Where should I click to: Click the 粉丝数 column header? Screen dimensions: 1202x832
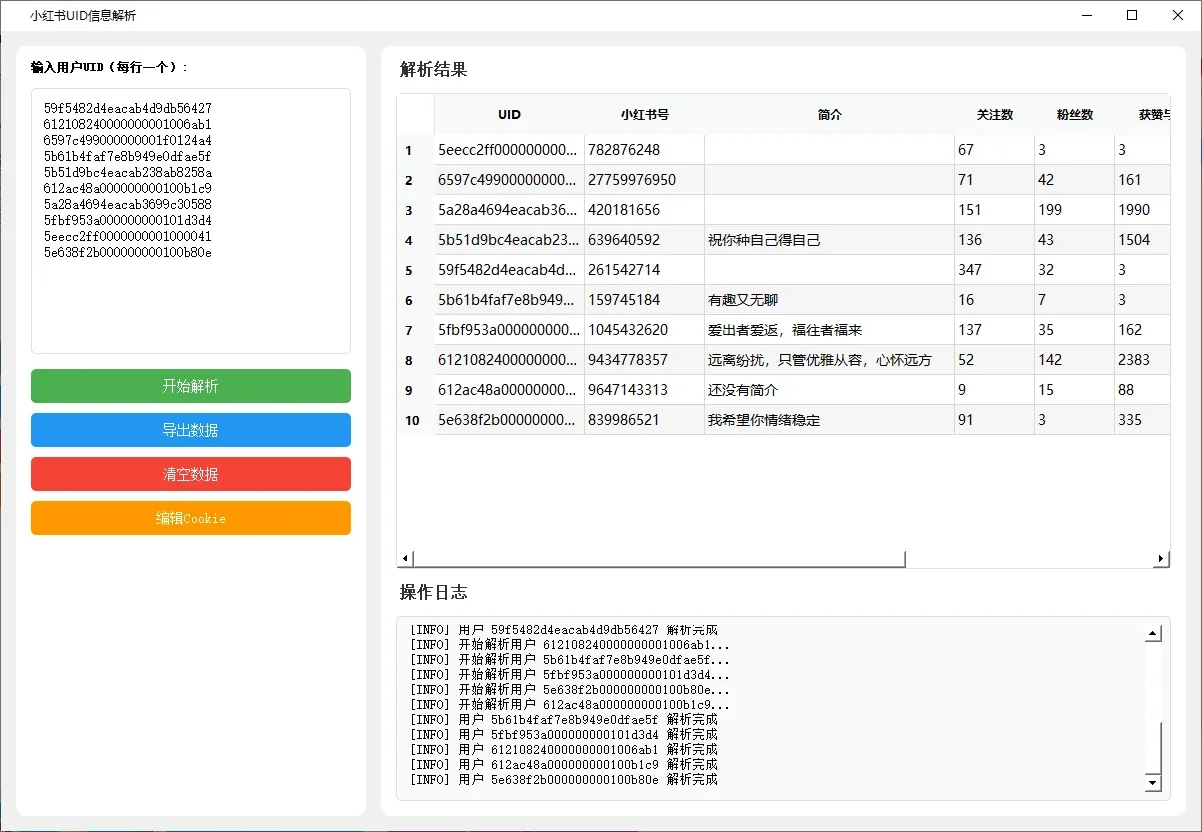click(x=1075, y=115)
